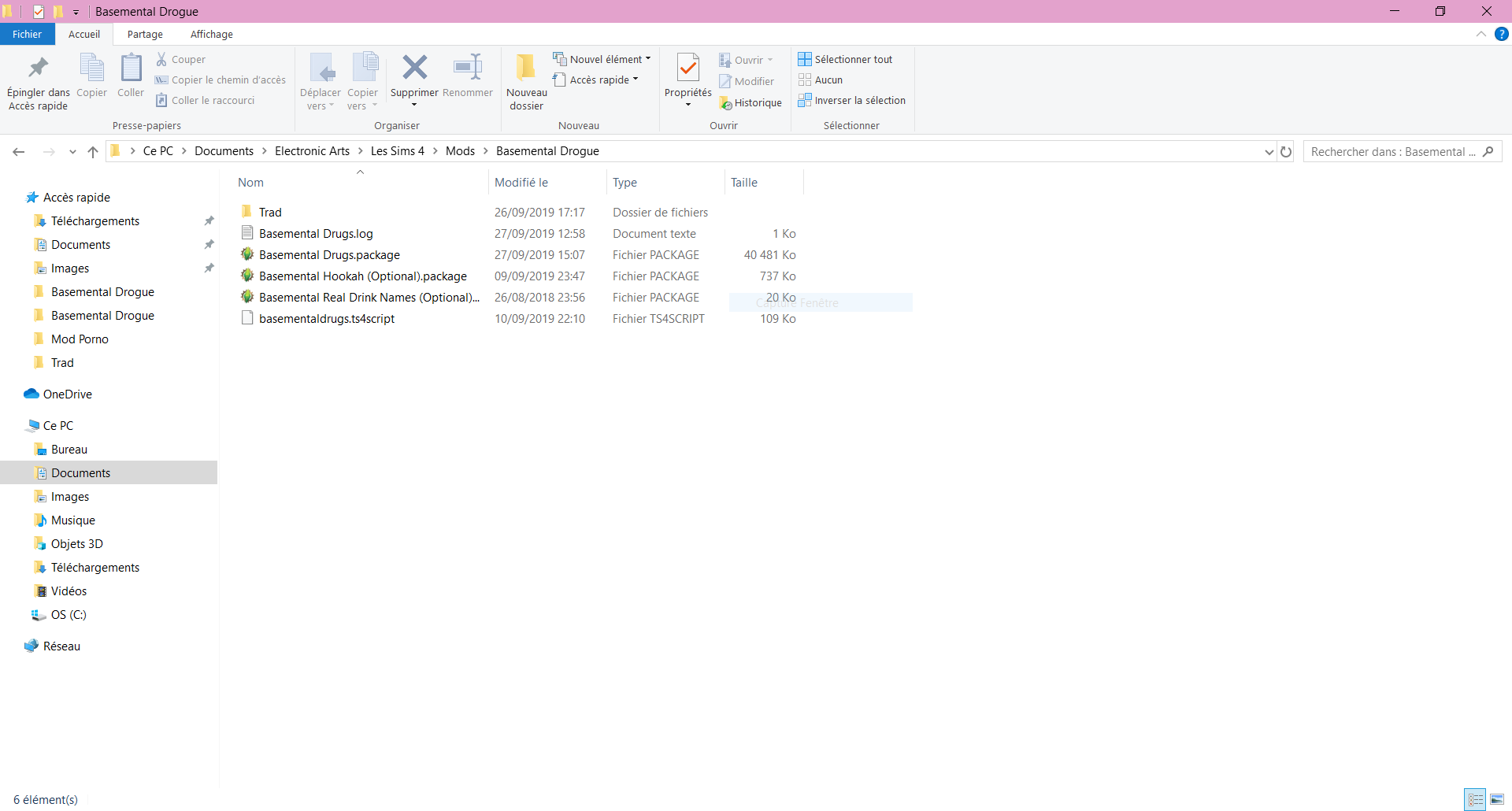Create a Nouveau dossier
Image resolution: width=1512 pixels, height=811 pixels.
[x=526, y=82]
